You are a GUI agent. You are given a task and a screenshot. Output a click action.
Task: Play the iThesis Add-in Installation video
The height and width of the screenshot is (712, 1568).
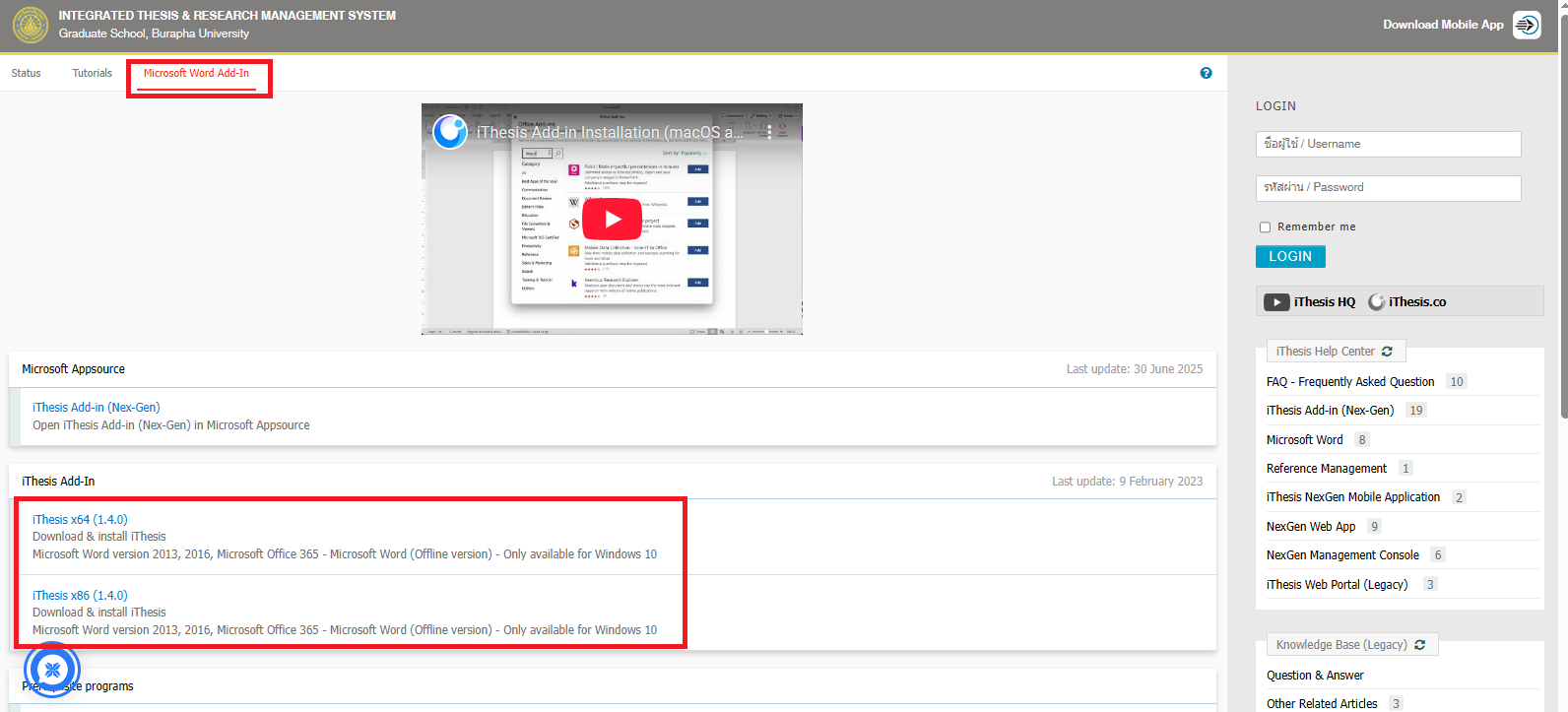pos(612,219)
